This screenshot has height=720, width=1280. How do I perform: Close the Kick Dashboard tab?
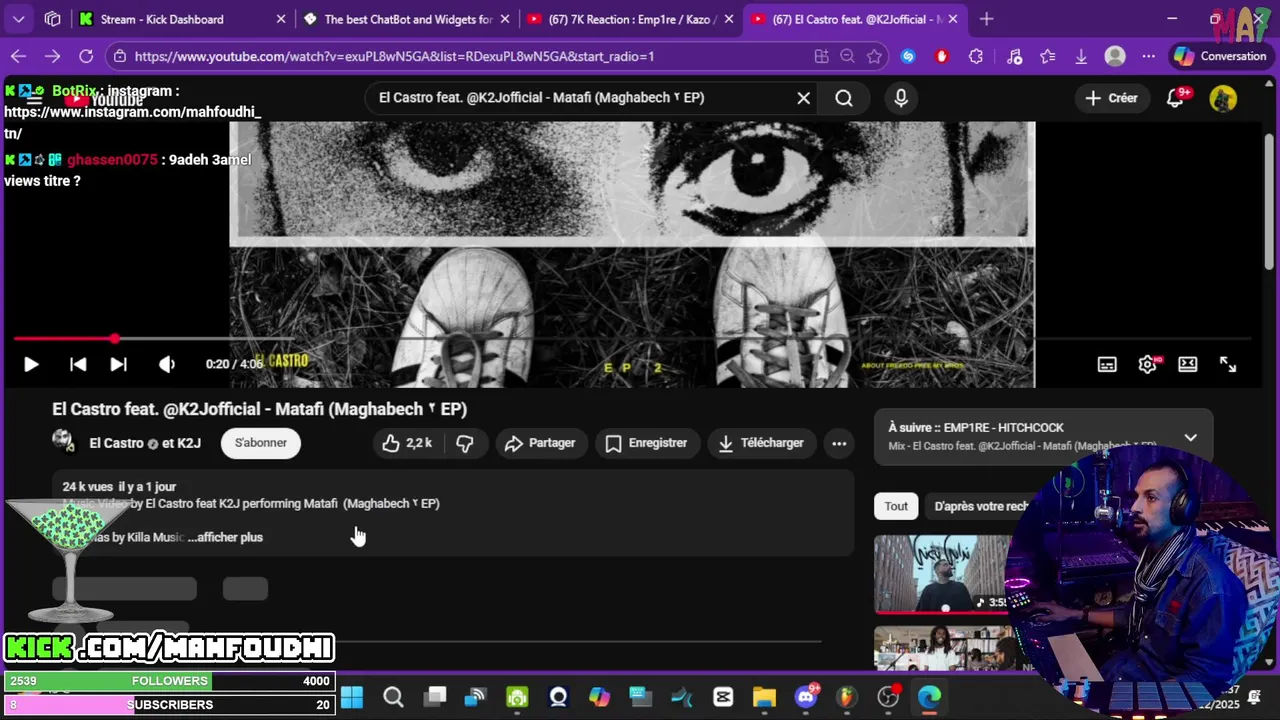click(x=281, y=19)
